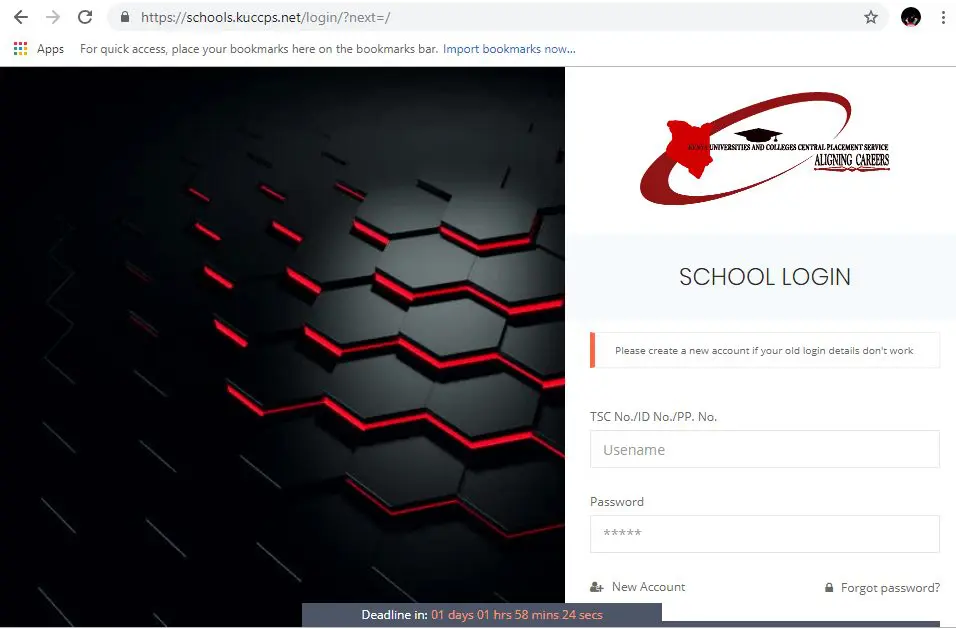Screen dimensions: 956x629
Task: Open the Apps grid shortcut
Action: pos(21,49)
